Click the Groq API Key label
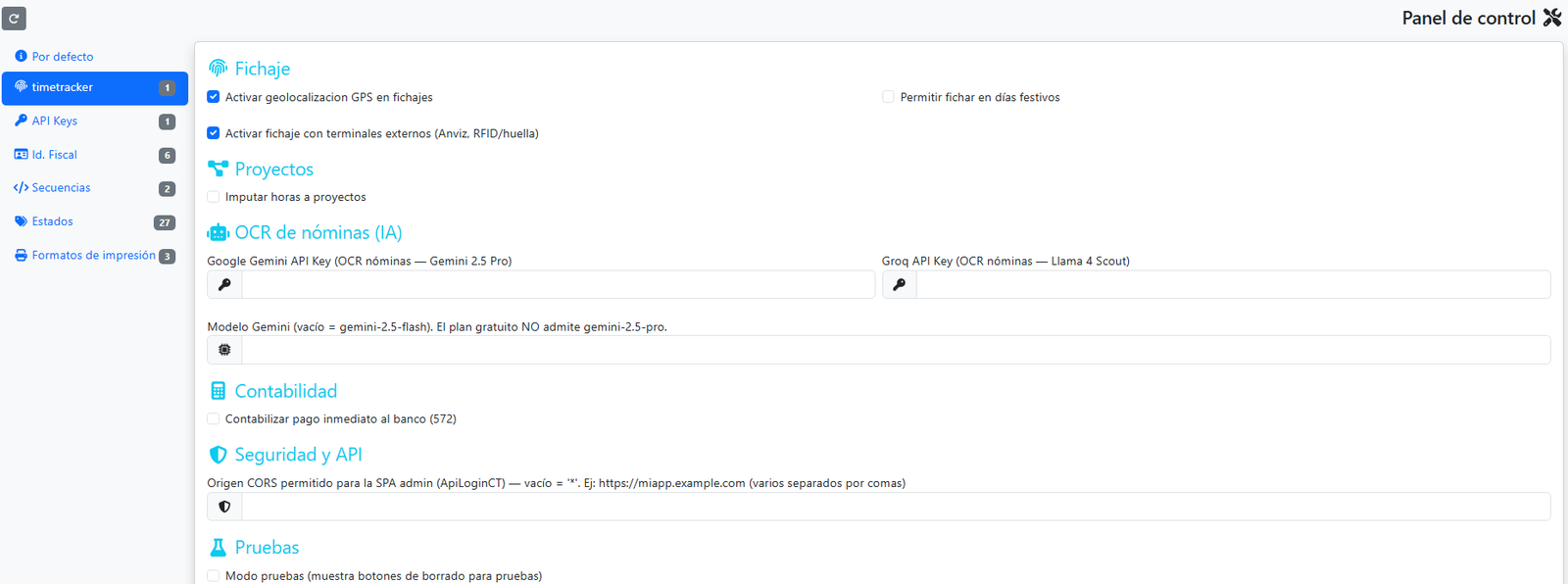Image resolution: width=1568 pixels, height=584 pixels. [1005, 261]
